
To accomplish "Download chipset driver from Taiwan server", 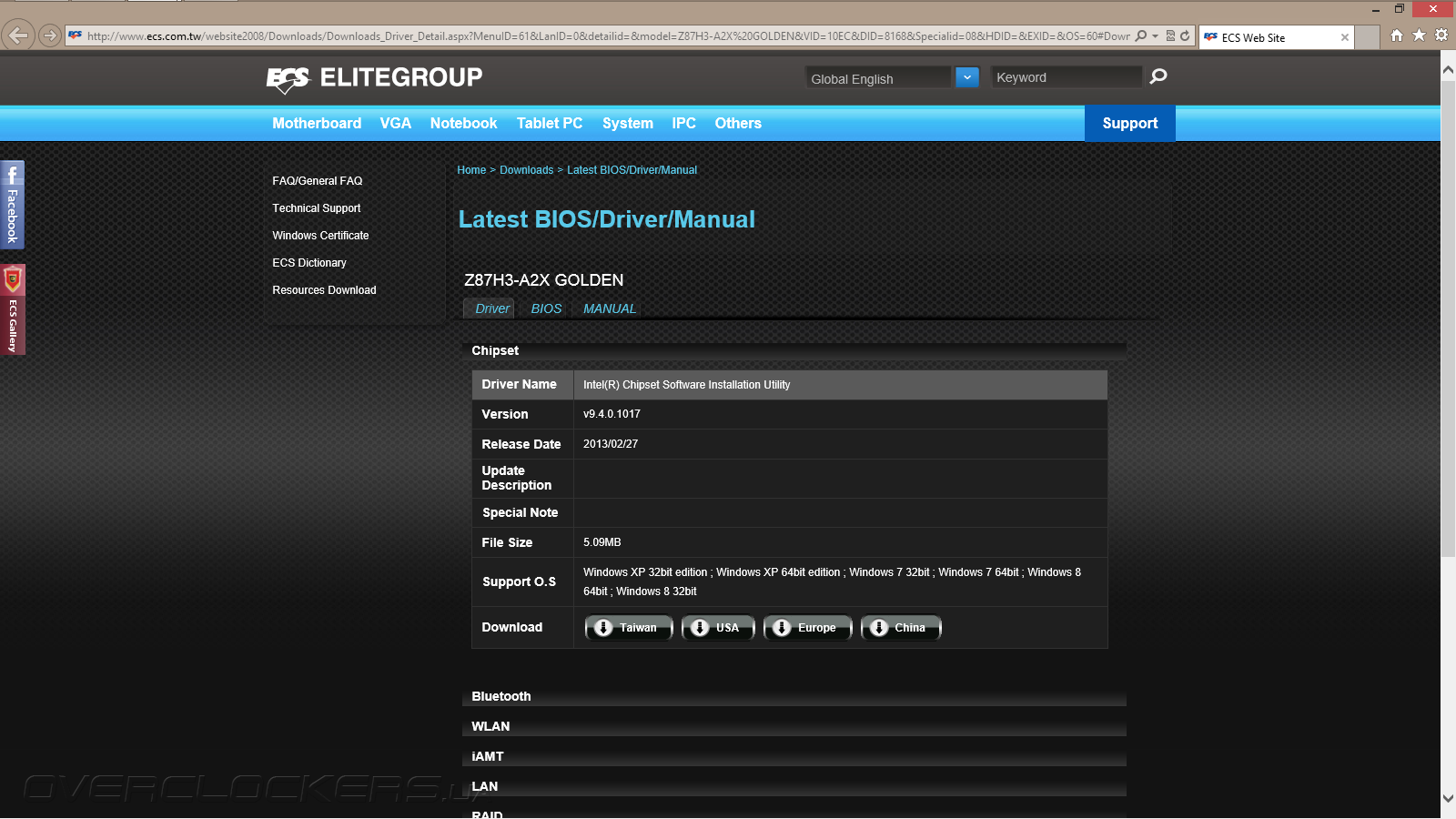I will tap(629, 628).
